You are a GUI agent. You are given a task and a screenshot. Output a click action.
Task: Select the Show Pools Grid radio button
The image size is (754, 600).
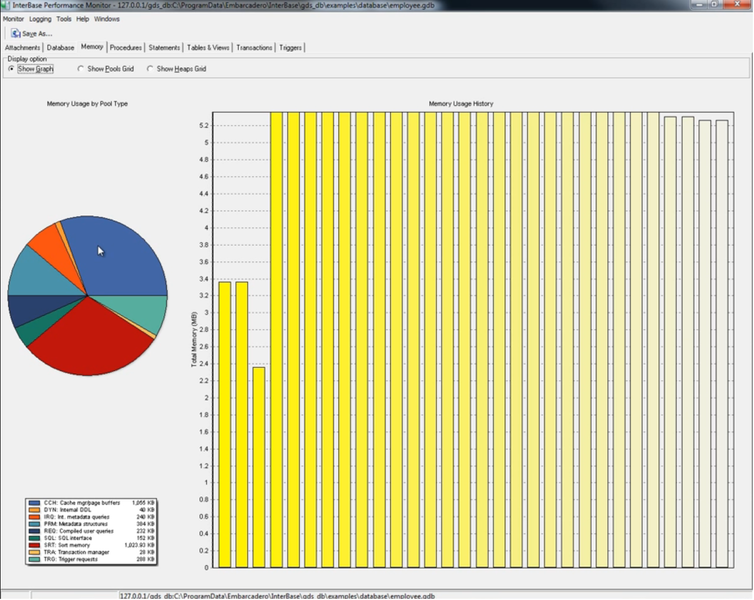80,69
